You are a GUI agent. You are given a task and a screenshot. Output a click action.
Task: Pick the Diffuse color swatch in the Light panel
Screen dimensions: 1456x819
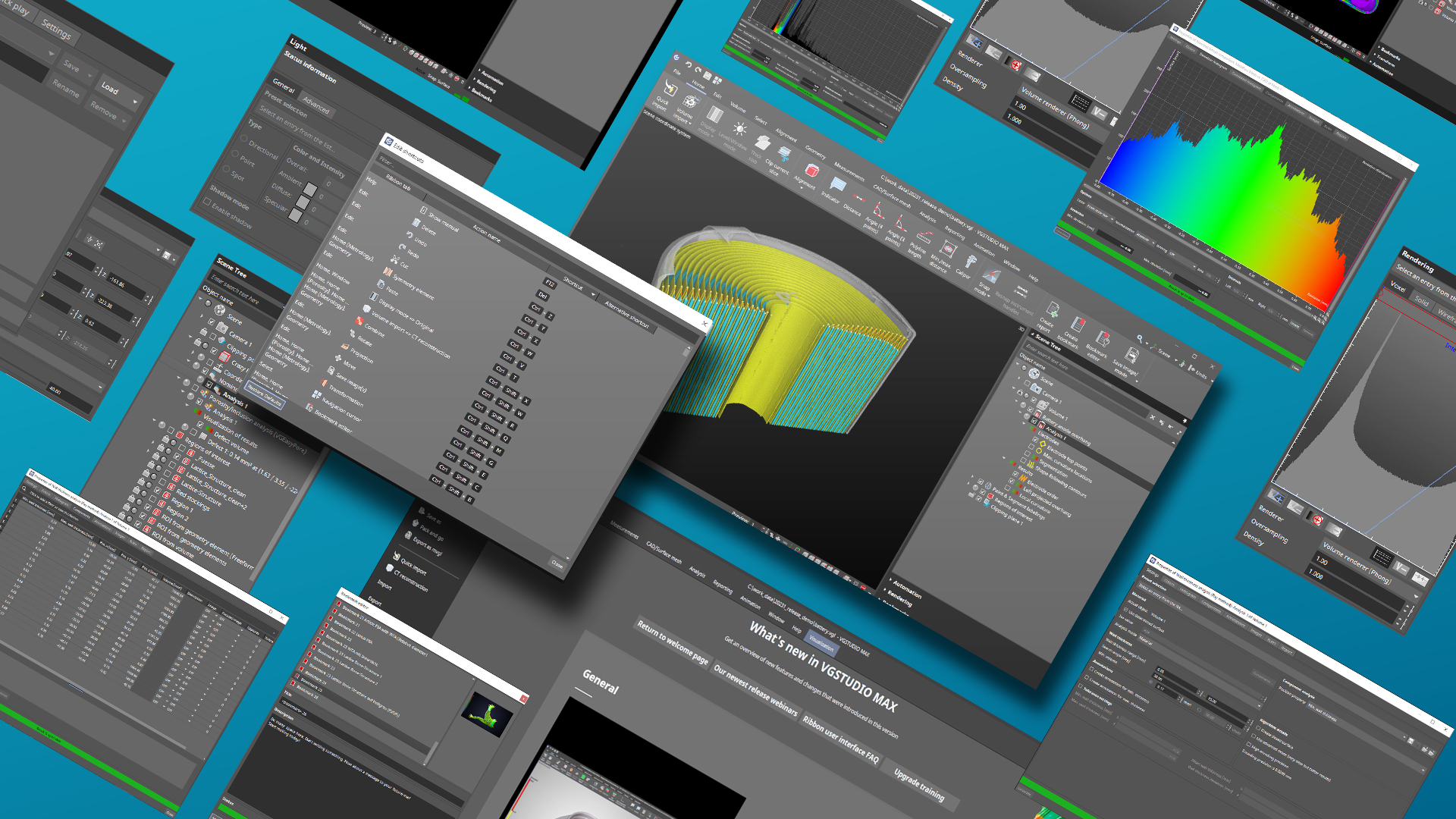pyautogui.click(x=302, y=202)
